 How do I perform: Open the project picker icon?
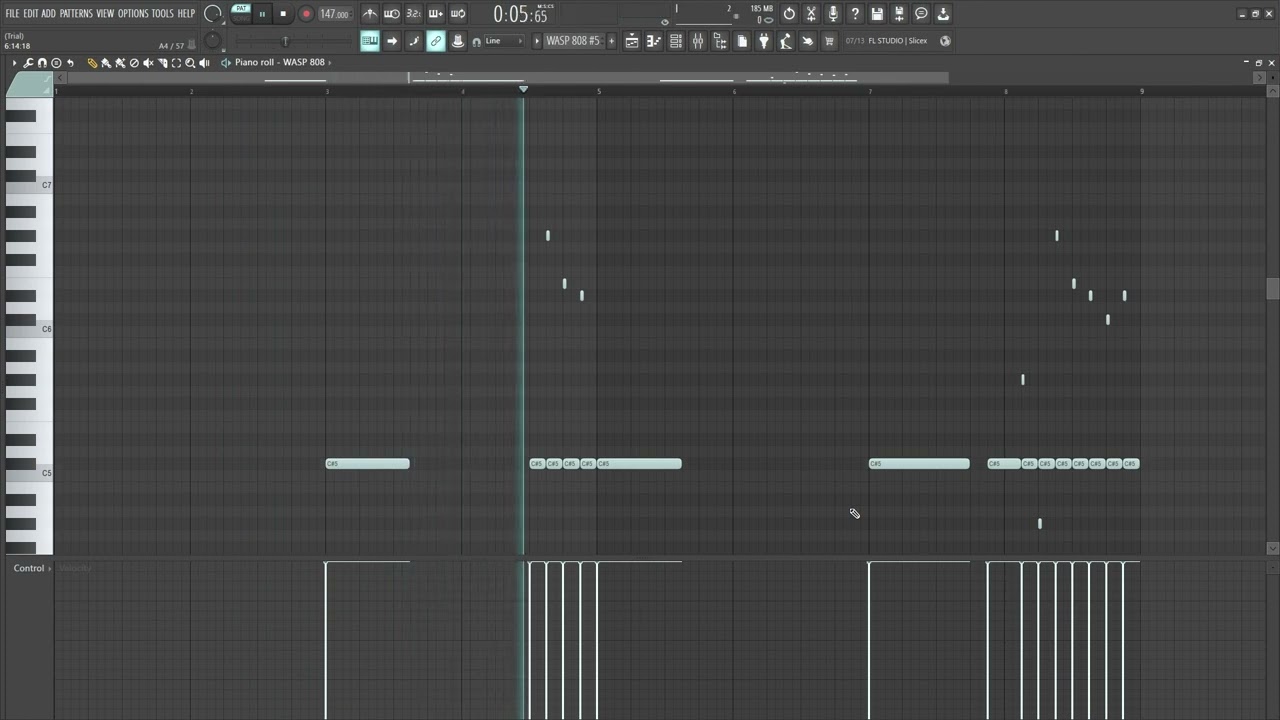(x=742, y=41)
